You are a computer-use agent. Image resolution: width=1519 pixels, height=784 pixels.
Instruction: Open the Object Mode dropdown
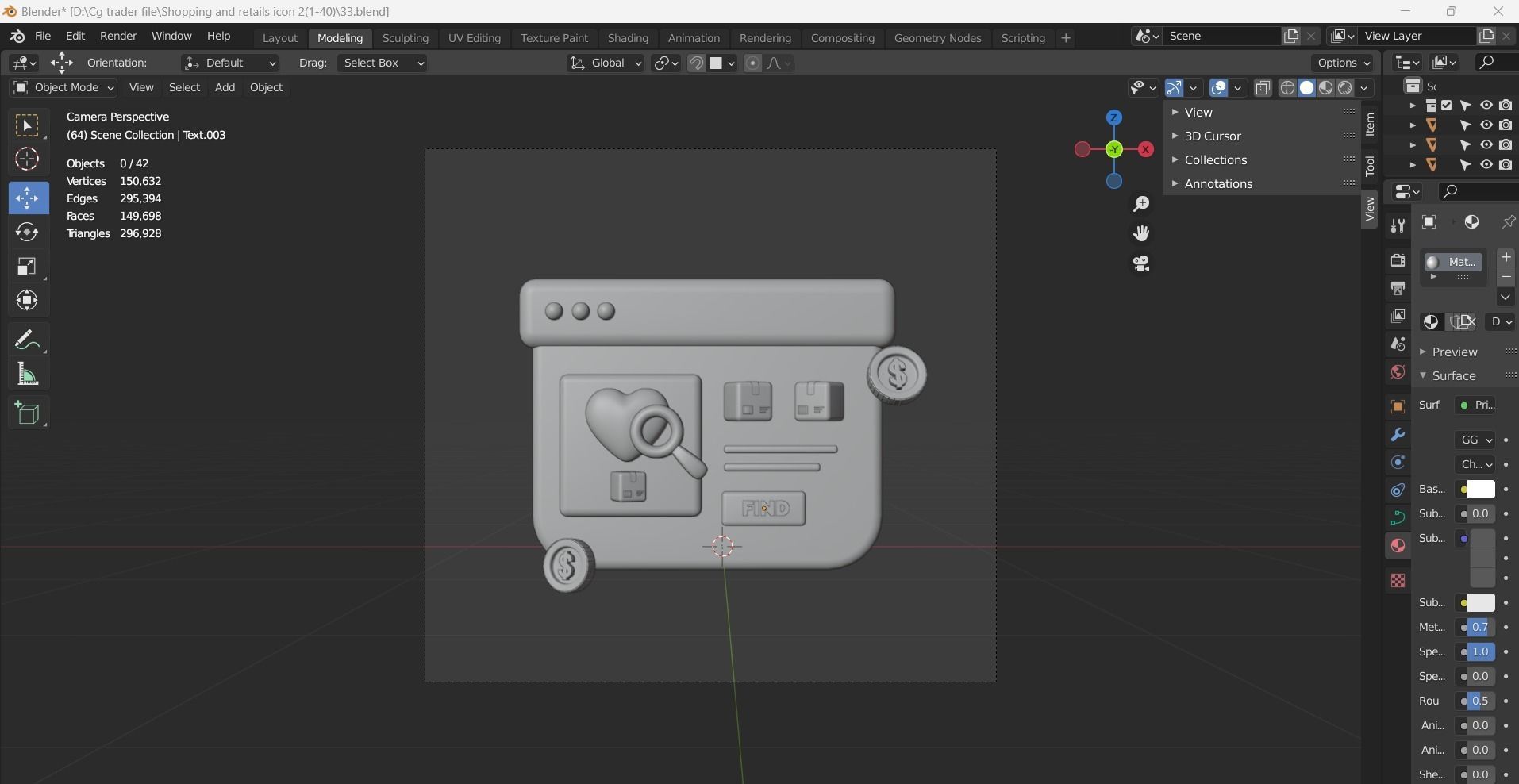pyautogui.click(x=63, y=87)
